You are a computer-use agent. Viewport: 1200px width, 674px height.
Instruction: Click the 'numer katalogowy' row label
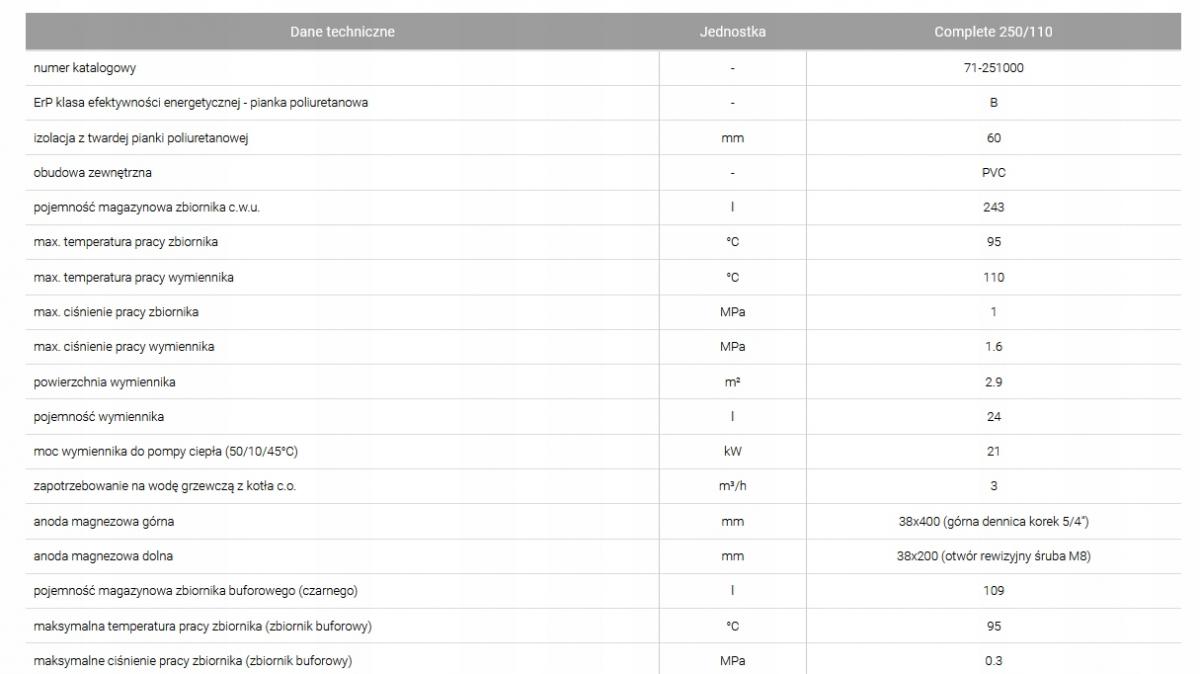click(84, 68)
